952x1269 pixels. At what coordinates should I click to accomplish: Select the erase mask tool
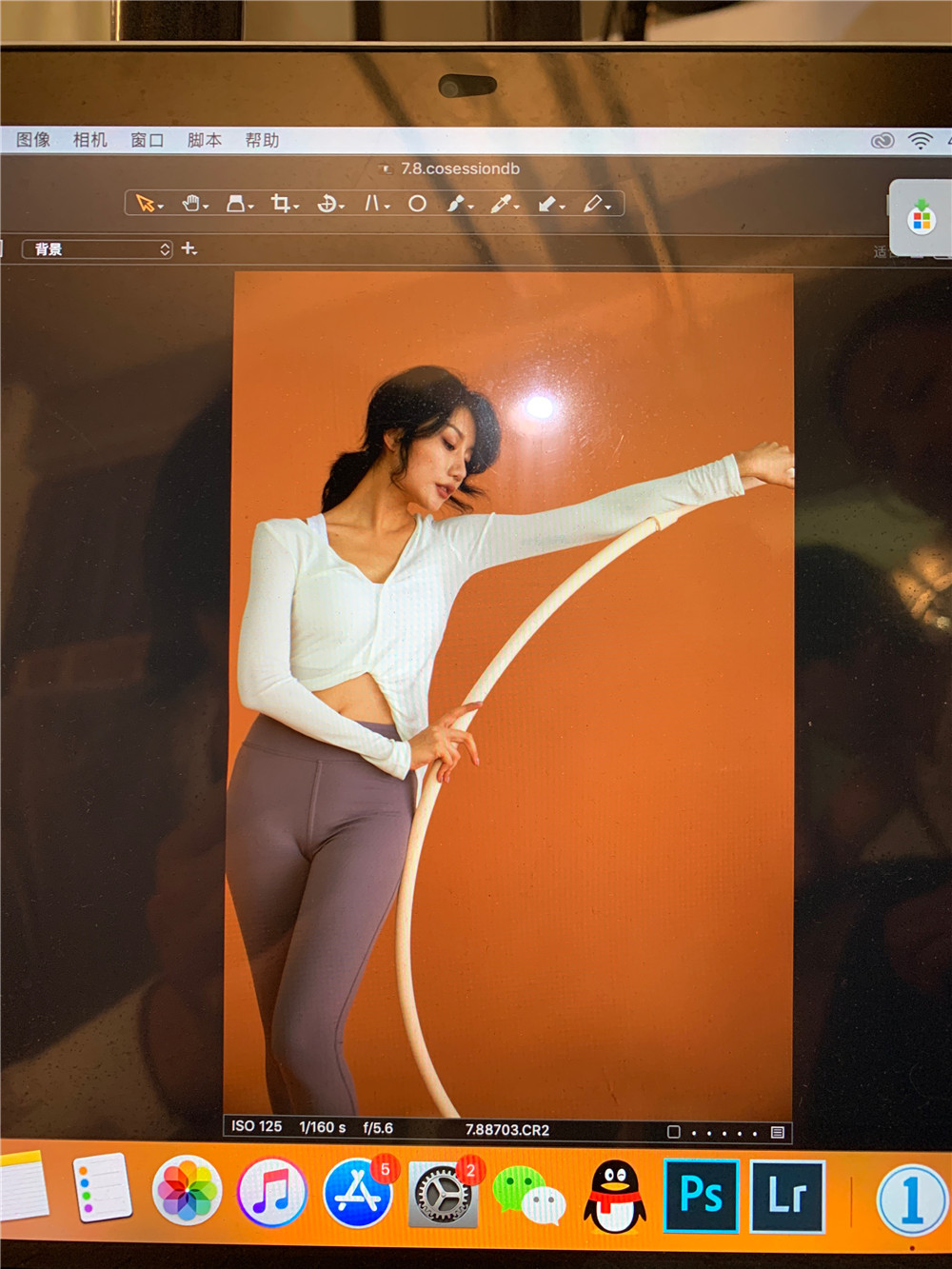point(547,204)
